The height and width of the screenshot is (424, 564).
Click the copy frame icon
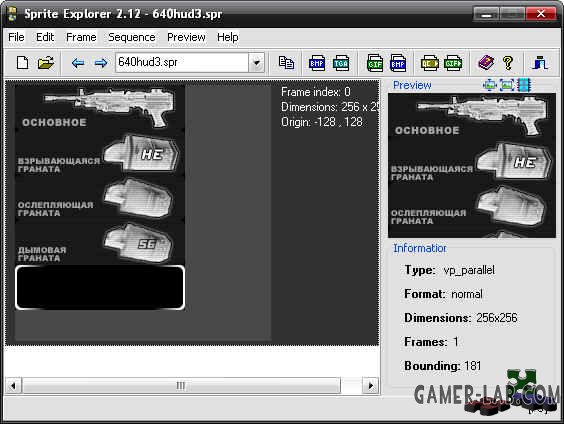point(286,63)
